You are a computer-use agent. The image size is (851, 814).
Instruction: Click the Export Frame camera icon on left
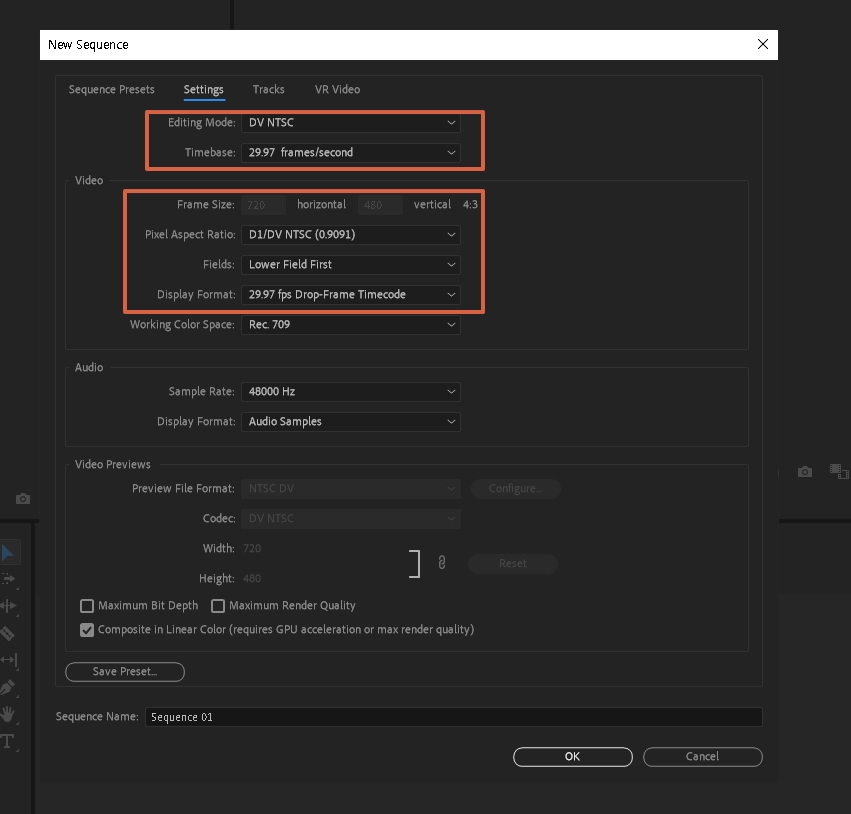pyautogui.click(x=23, y=499)
